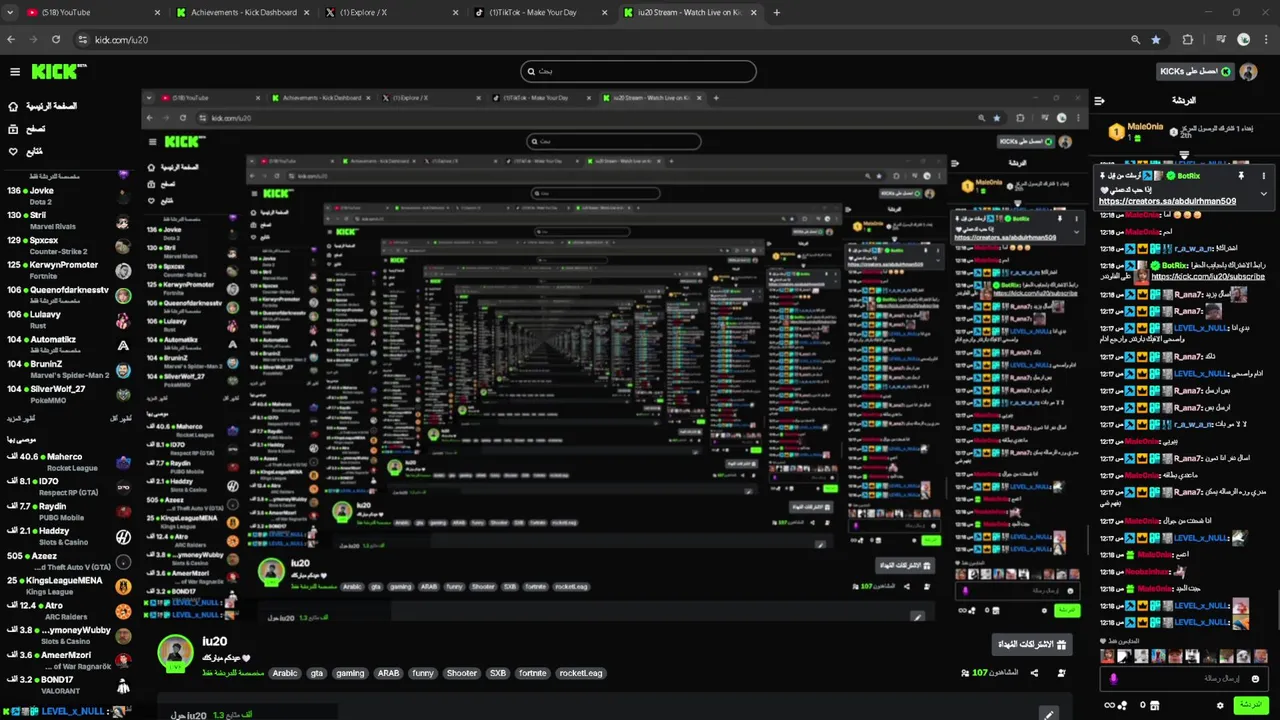Viewport: 1280px width, 720px height.
Task: Open KerwynPromoter channel in sidebar
Action: tap(68, 270)
